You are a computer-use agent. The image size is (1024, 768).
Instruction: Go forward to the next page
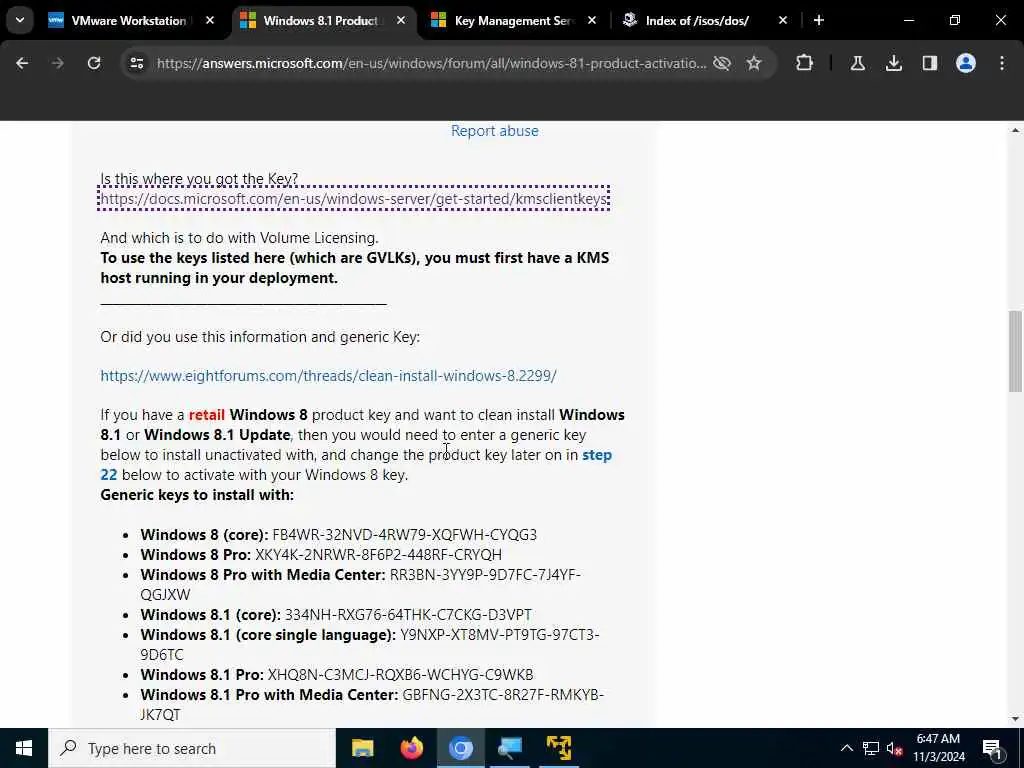[x=57, y=63]
